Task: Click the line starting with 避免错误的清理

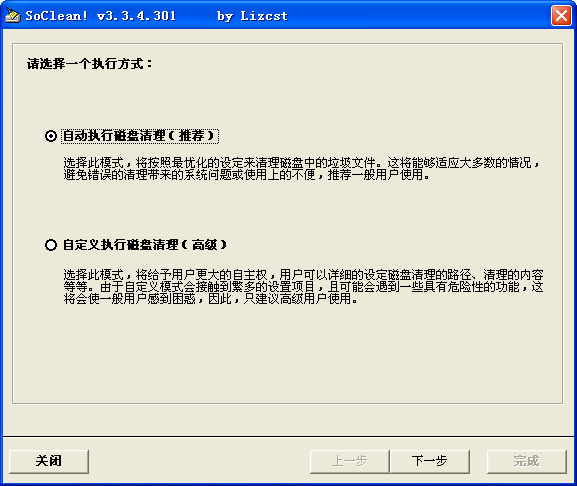Action: [247, 174]
